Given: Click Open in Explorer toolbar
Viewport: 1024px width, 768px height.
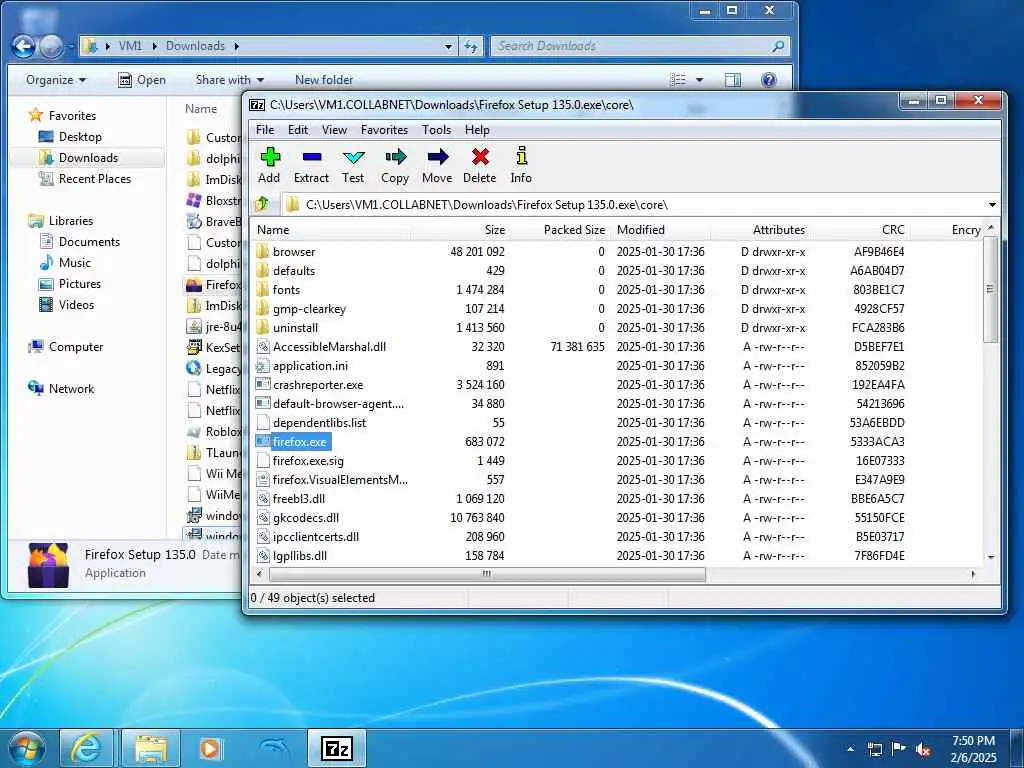Looking at the screenshot, I should coord(142,80).
